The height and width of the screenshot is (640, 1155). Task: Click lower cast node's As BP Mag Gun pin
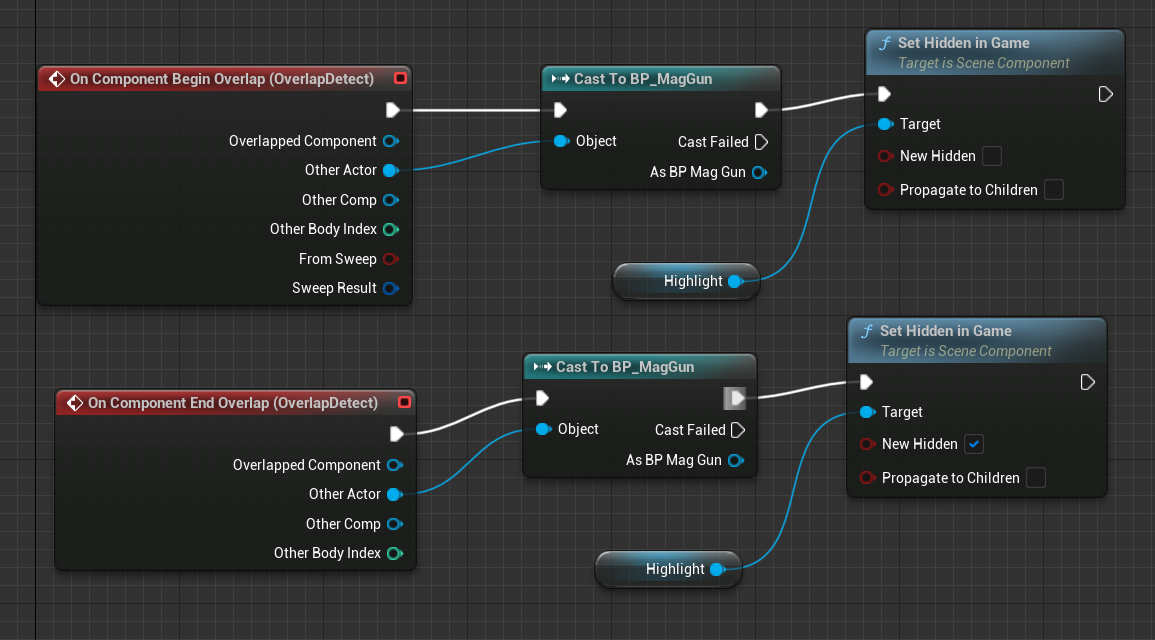click(x=735, y=460)
